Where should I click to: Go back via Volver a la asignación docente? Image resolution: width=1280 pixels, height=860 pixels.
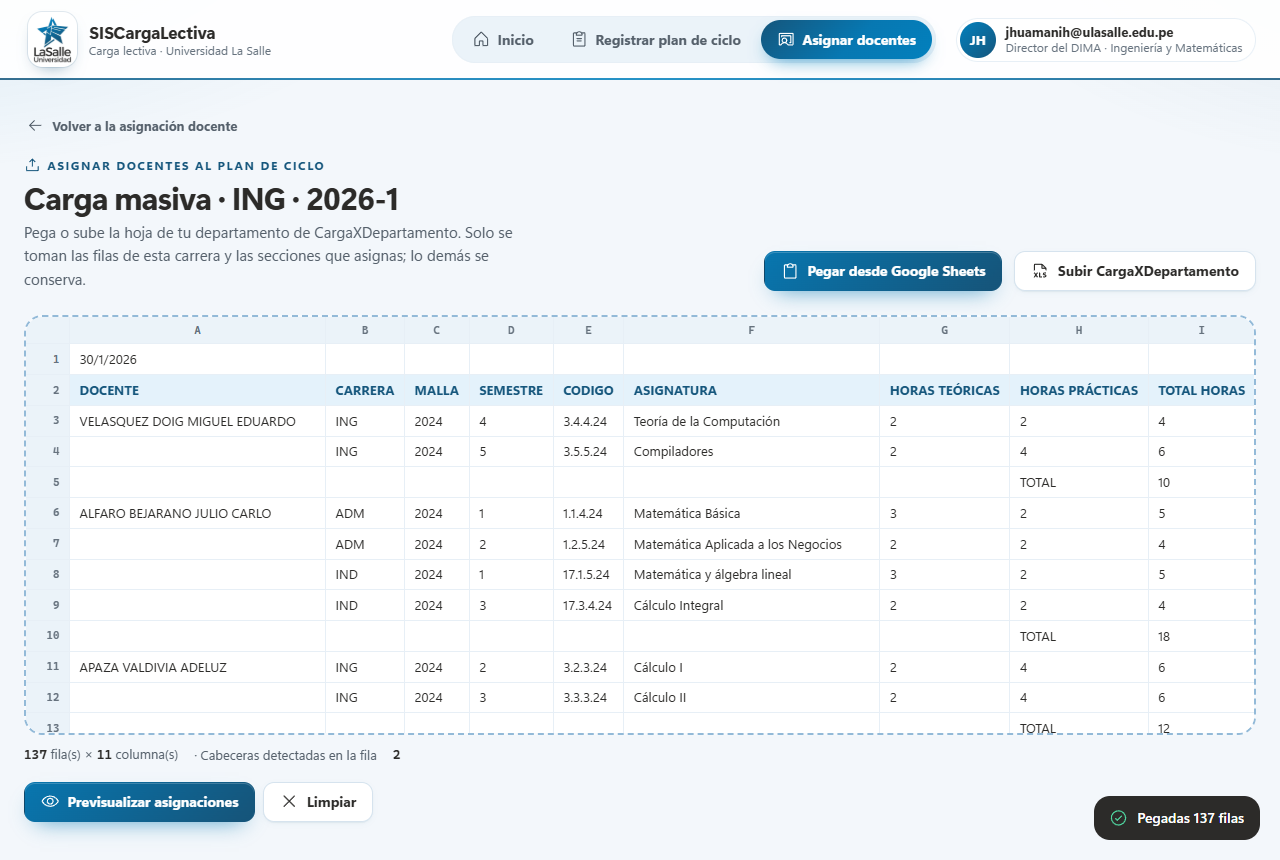click(132, 126)
